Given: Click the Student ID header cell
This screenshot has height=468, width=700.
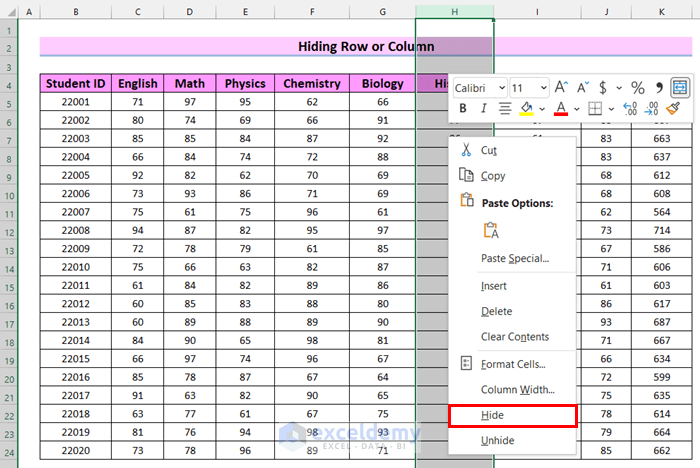Looking at the screenshot, I should point(76,84).
